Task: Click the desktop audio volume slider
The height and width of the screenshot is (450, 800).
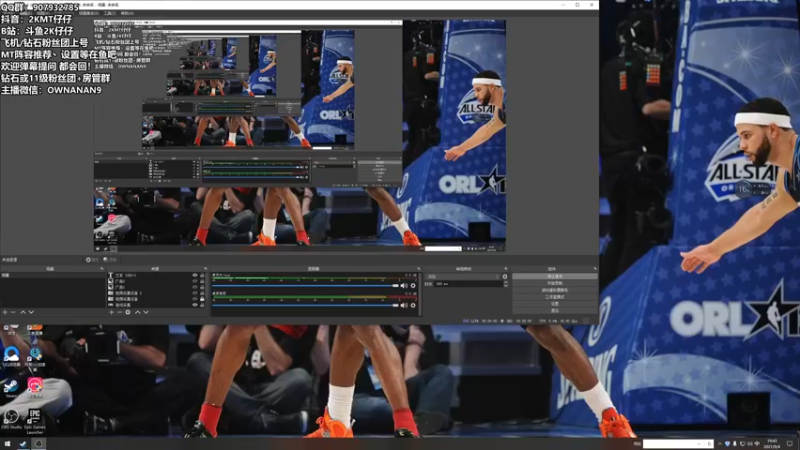Action: click(305, 306)
